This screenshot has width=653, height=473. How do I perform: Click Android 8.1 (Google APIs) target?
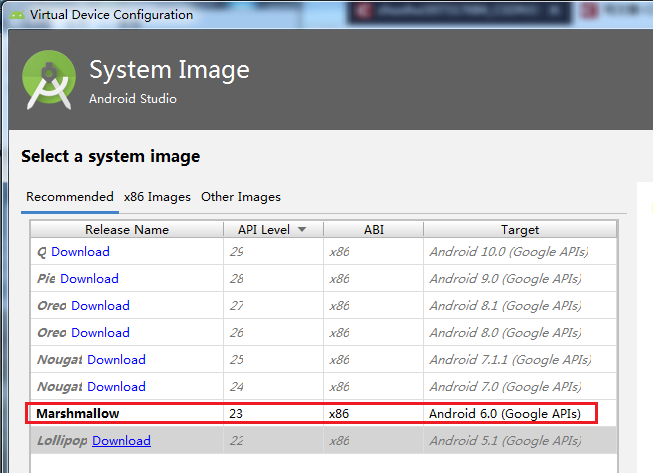click(505, 306)
